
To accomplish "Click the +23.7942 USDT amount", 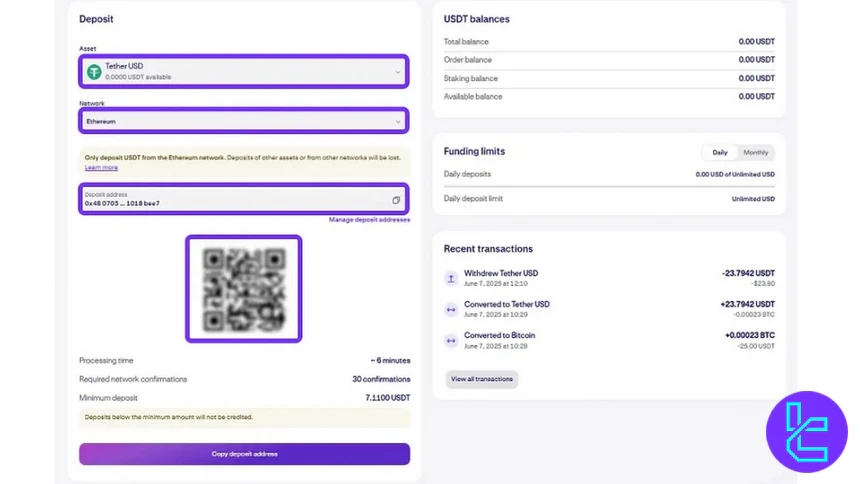I will pos(747,304).
